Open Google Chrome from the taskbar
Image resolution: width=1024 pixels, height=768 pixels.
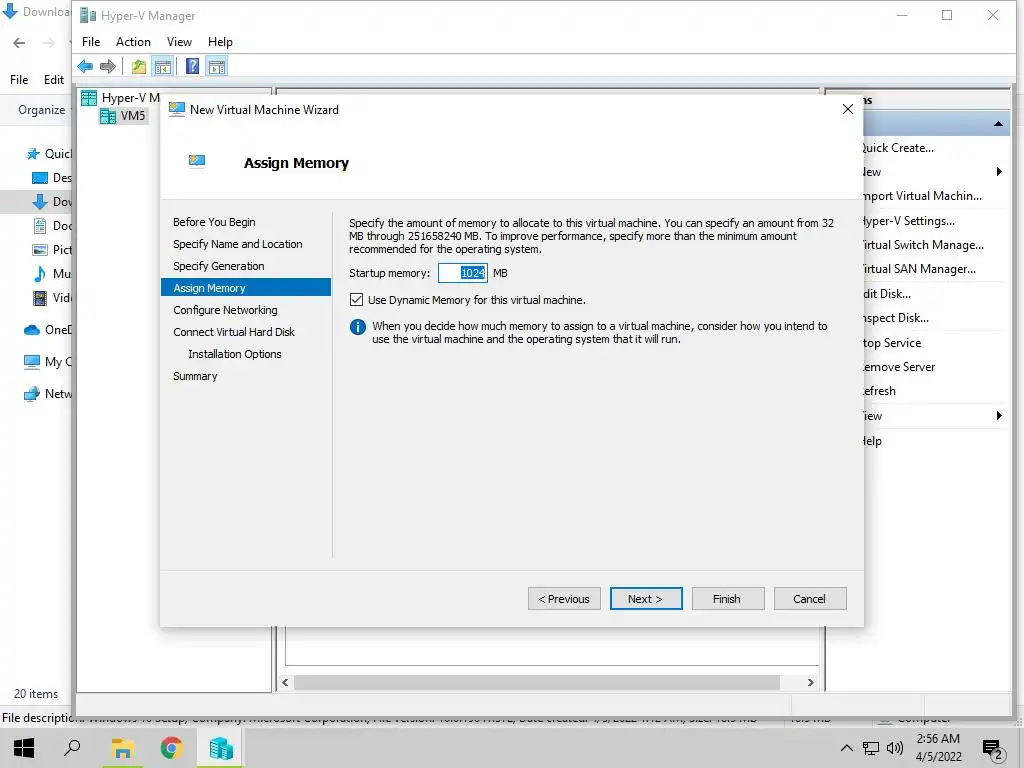171,748
